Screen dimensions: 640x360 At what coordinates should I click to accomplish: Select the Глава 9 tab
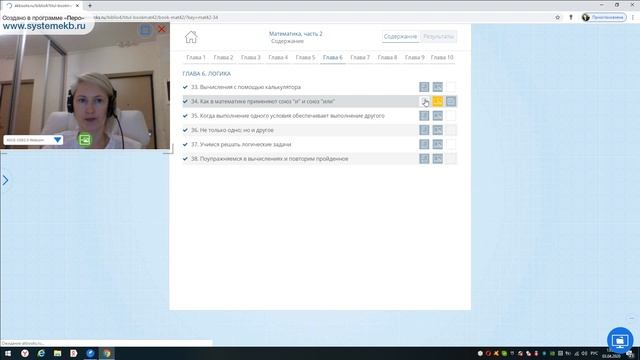[415, 58]
